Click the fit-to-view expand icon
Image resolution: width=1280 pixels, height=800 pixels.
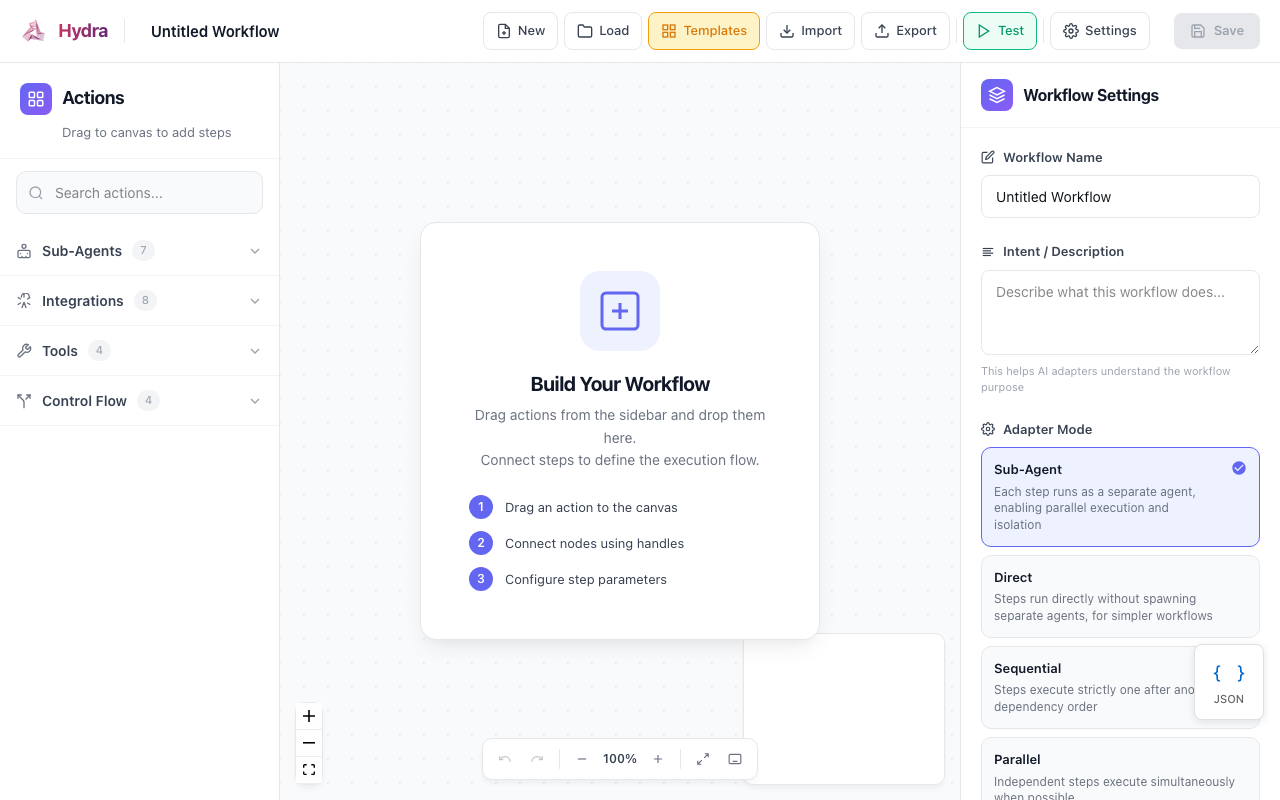click(x=703, y=759)
